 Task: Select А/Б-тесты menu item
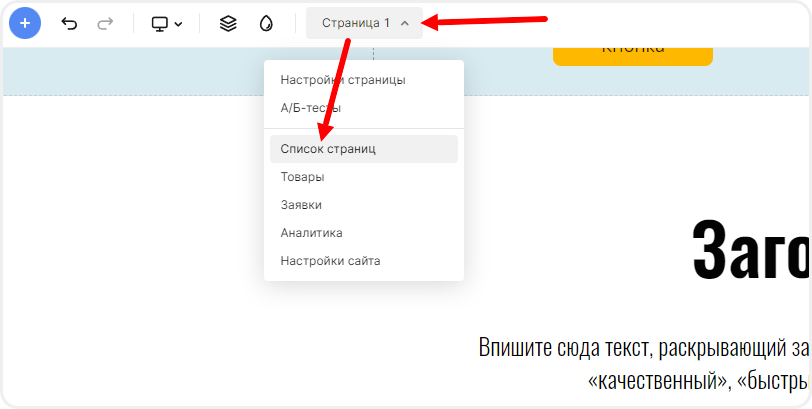311,107
